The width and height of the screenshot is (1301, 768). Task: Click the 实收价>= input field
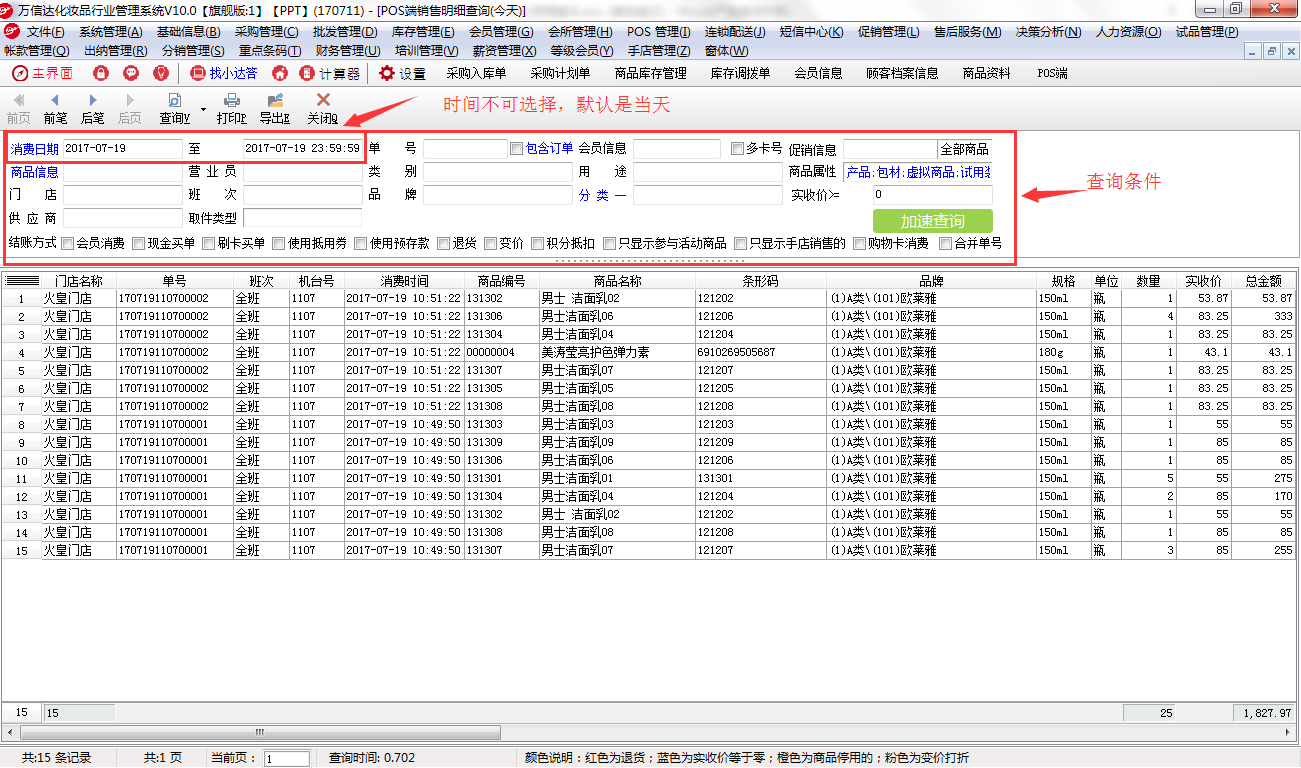pyautogui.click(x=932, y=195)
